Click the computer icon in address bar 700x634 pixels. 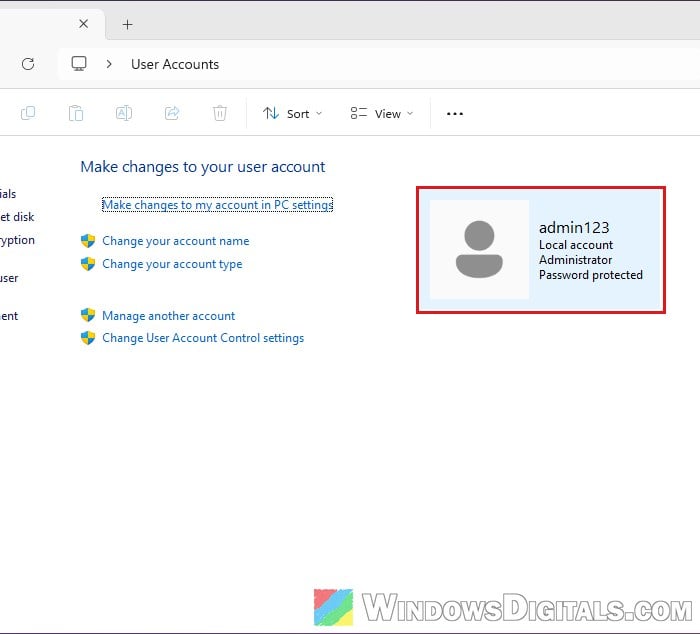point(79,63)
